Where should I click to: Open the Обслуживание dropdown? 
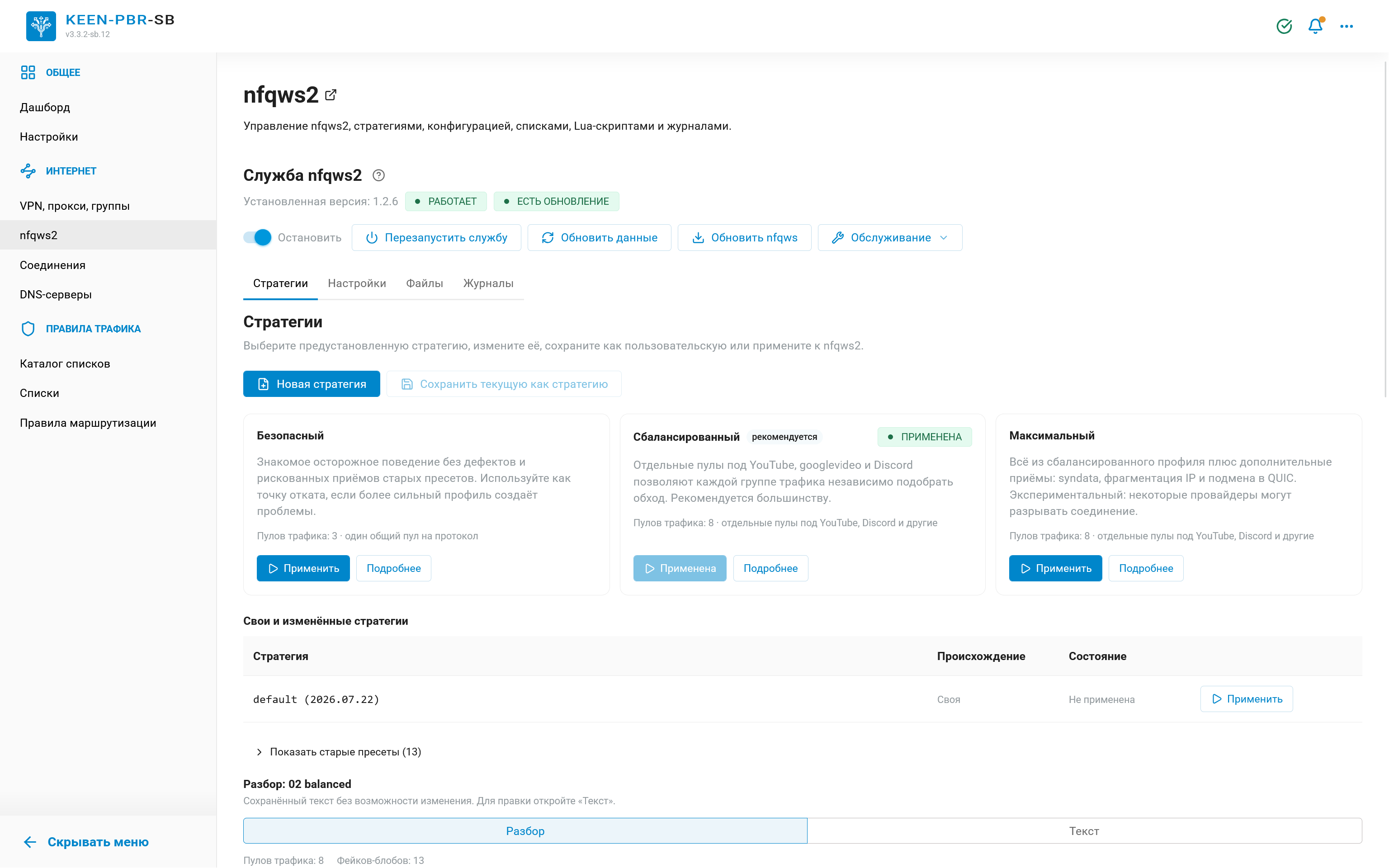pyautogui.click(x=890, y=238)
